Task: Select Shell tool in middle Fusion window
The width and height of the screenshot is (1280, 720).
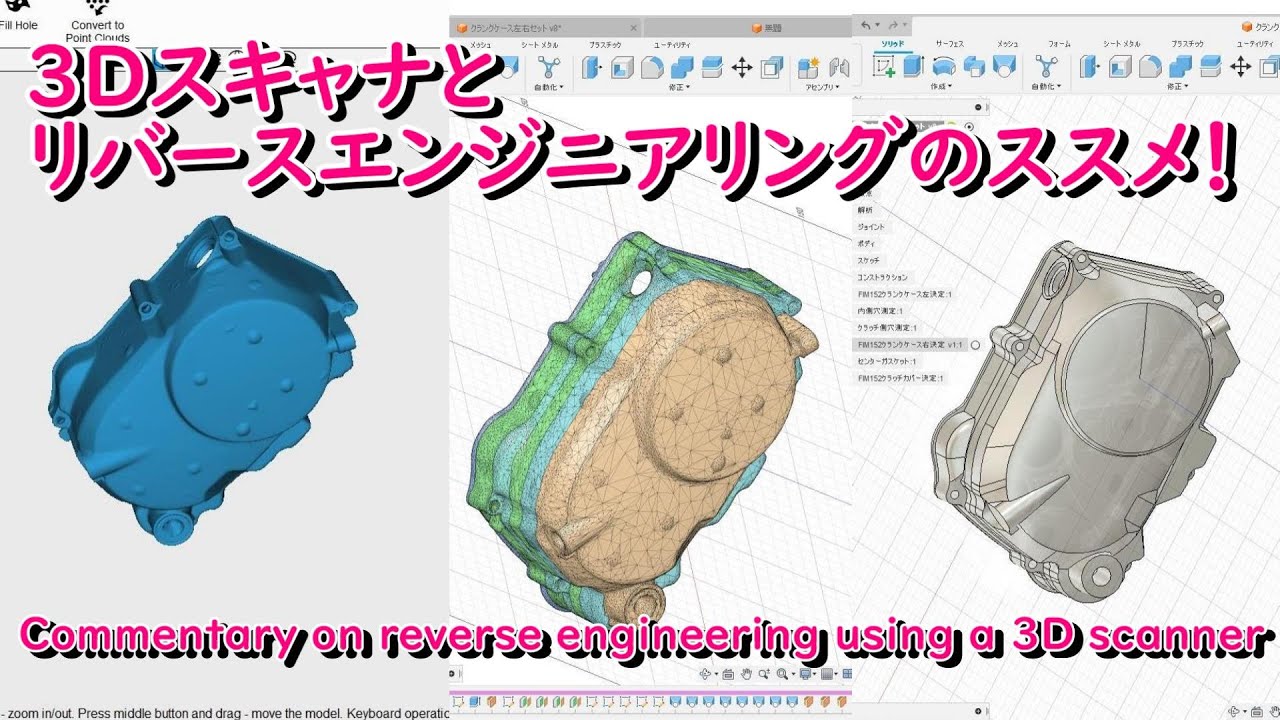Action: pyautogui.click(x=622, y=67)
